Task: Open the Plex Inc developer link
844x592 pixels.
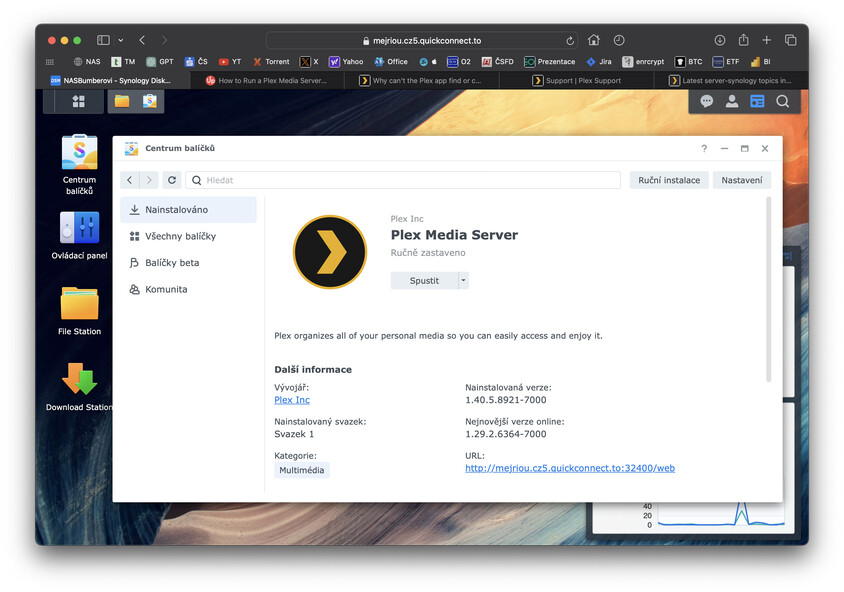Action: point(292,400)
